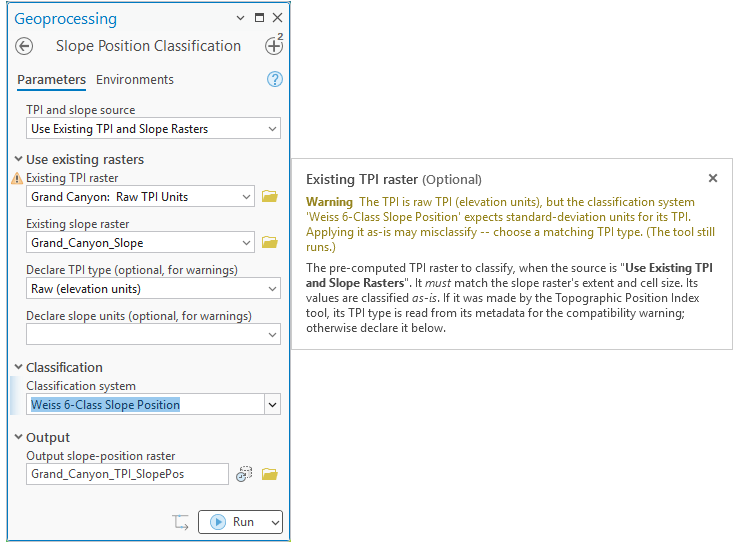Collapse the Output section
Viewport: 735px width, 544px height.
tap(18, 437)
